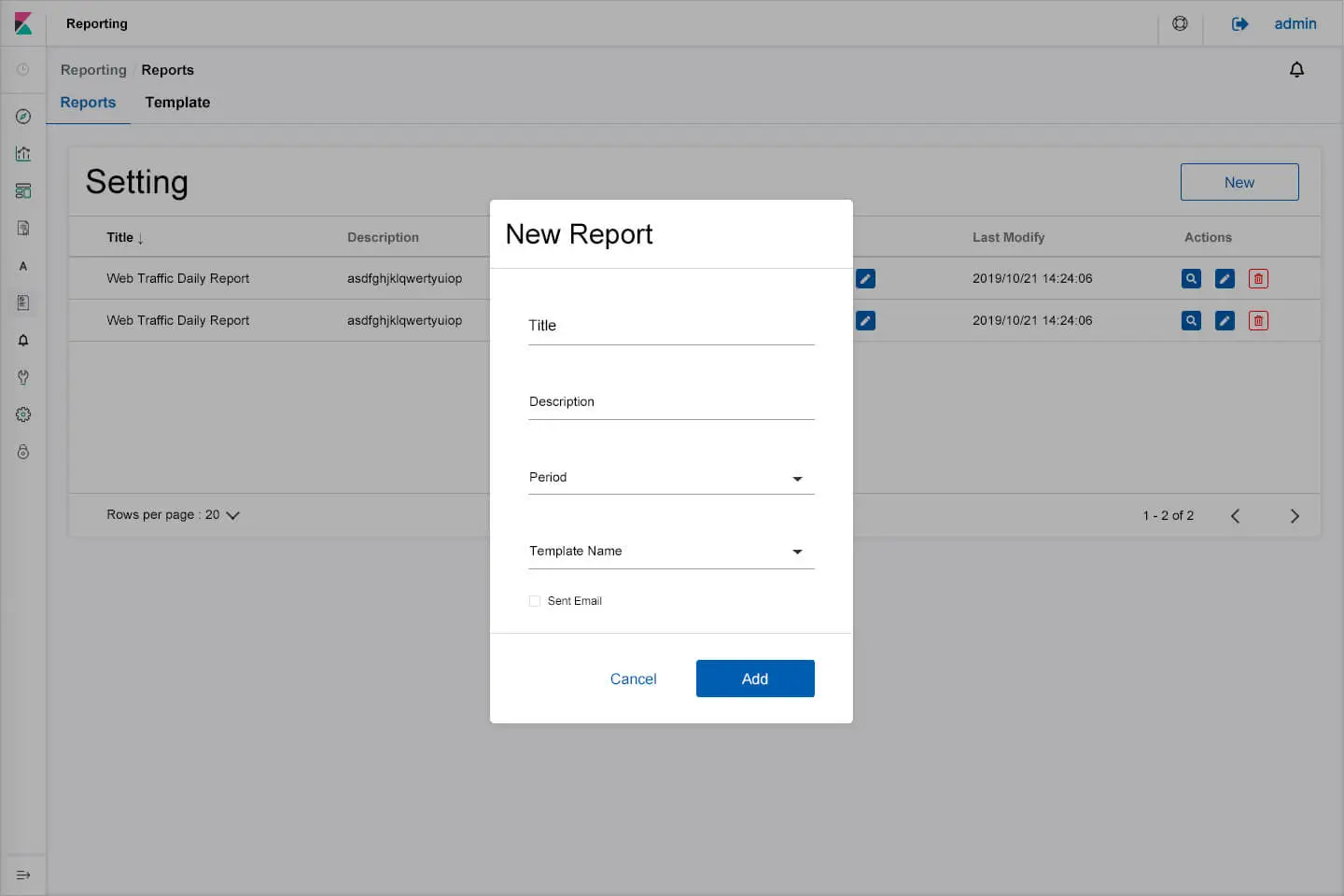Change the Rows per page dropdown
Image resolution: width=1344 pixels, height=896 pixels.
coord(174,515)
